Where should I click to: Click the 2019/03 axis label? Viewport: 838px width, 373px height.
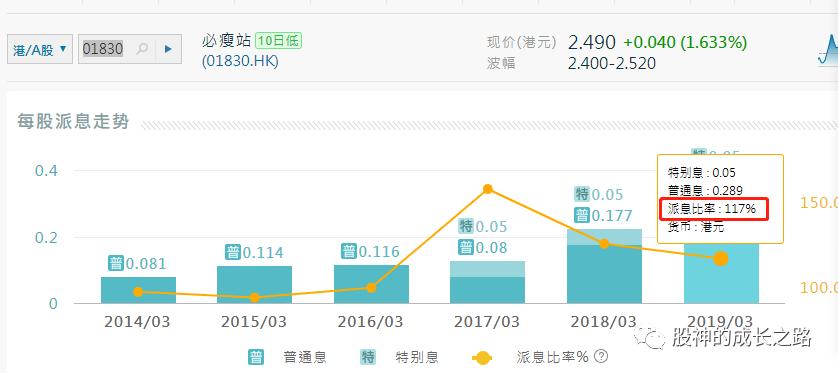click(x=720, y=322)
